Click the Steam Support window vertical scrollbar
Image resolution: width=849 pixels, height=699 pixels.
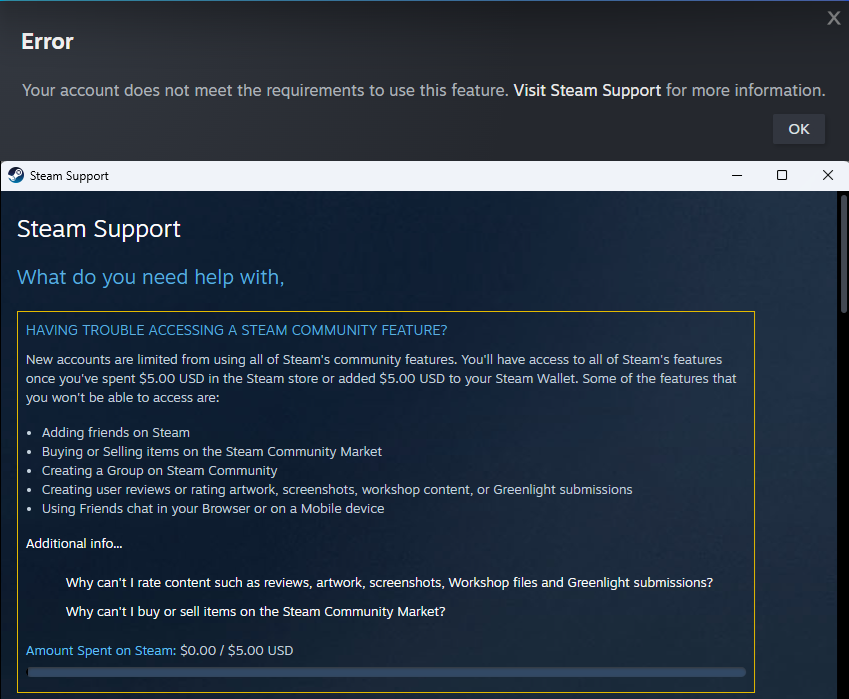tap(844, 254)
